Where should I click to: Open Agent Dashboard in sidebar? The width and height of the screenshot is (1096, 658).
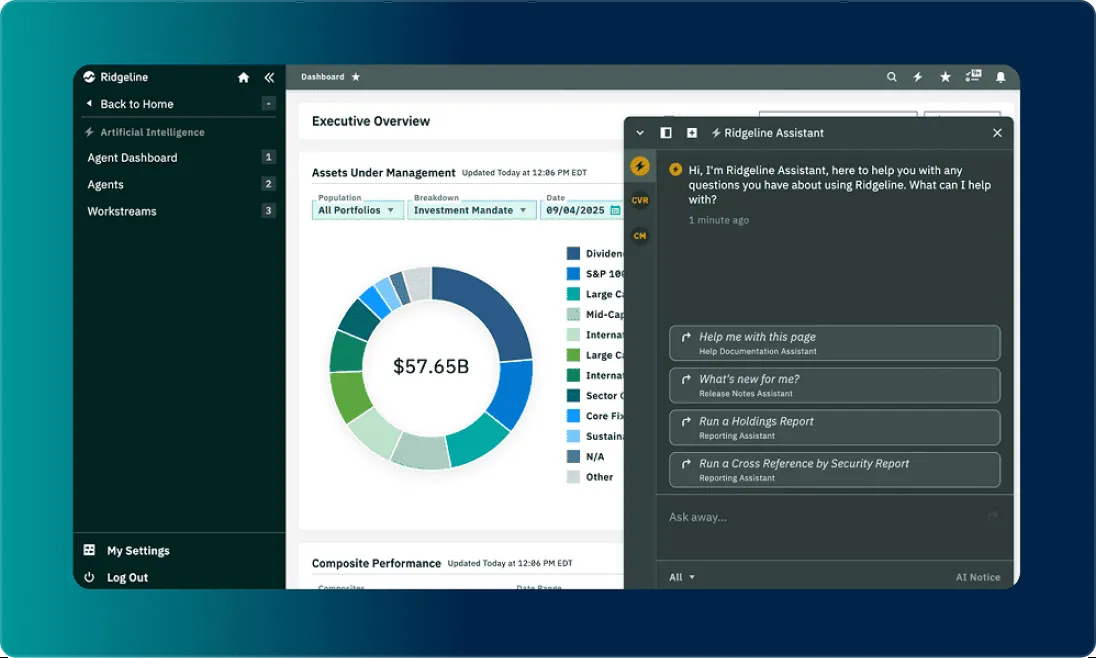click(132, 157)
